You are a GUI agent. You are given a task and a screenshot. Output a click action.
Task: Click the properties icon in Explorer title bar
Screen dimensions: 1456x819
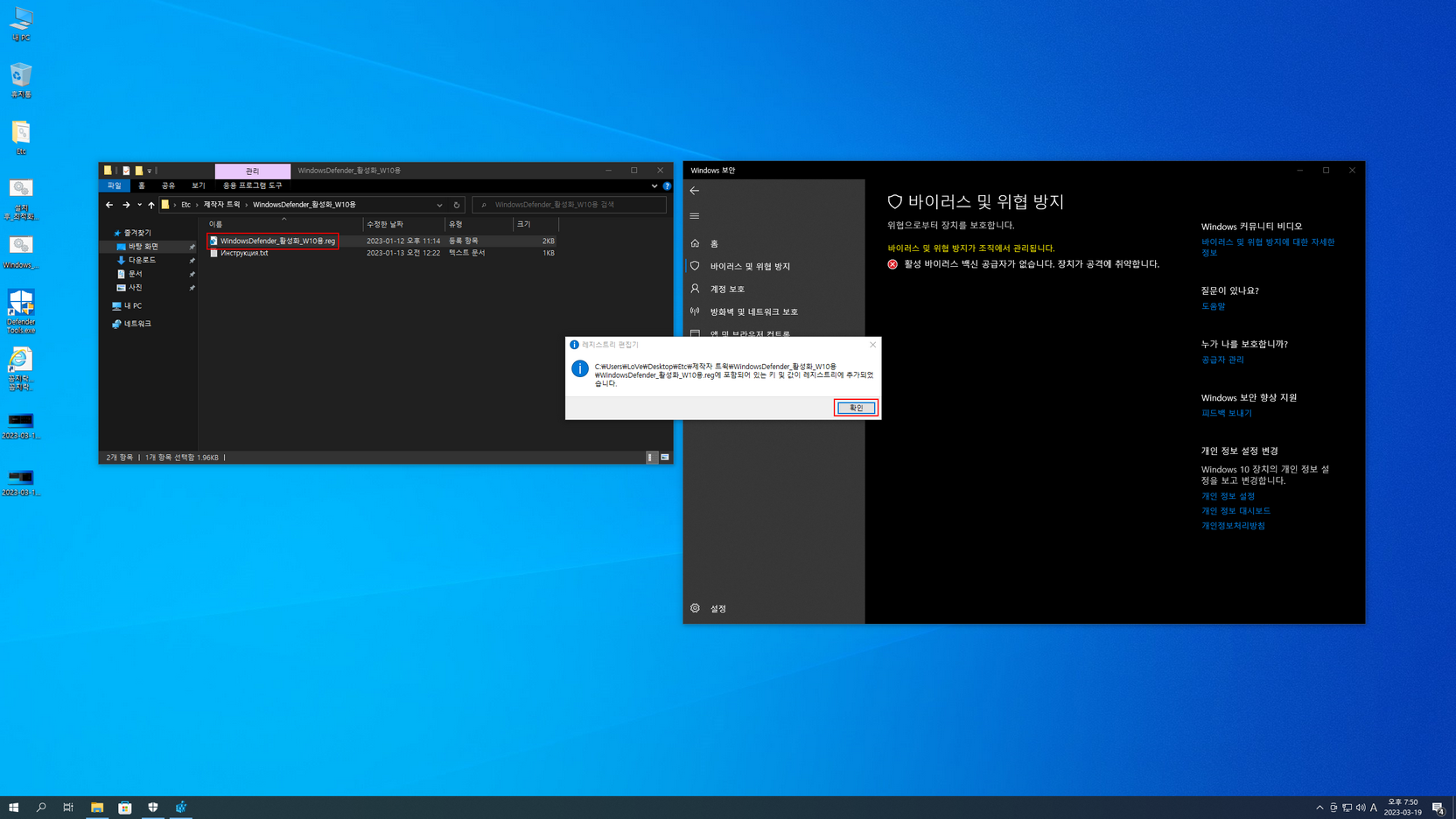[126, 171]
